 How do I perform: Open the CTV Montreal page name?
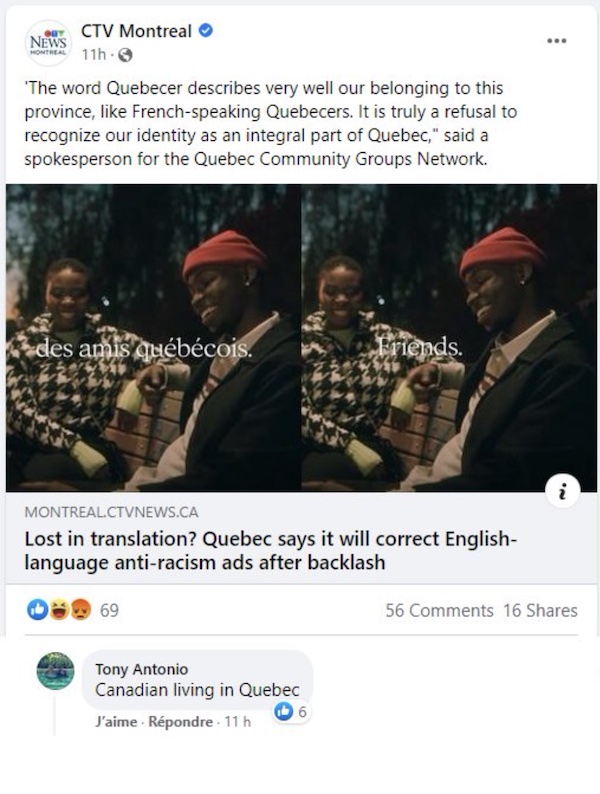tap(136, 31)
